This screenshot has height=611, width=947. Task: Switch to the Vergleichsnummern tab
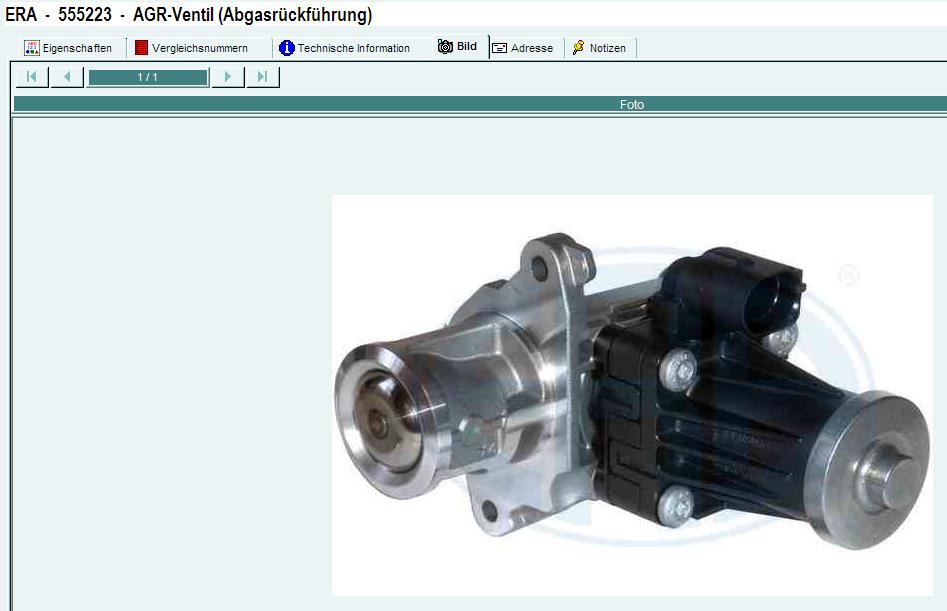click(200, 48)
